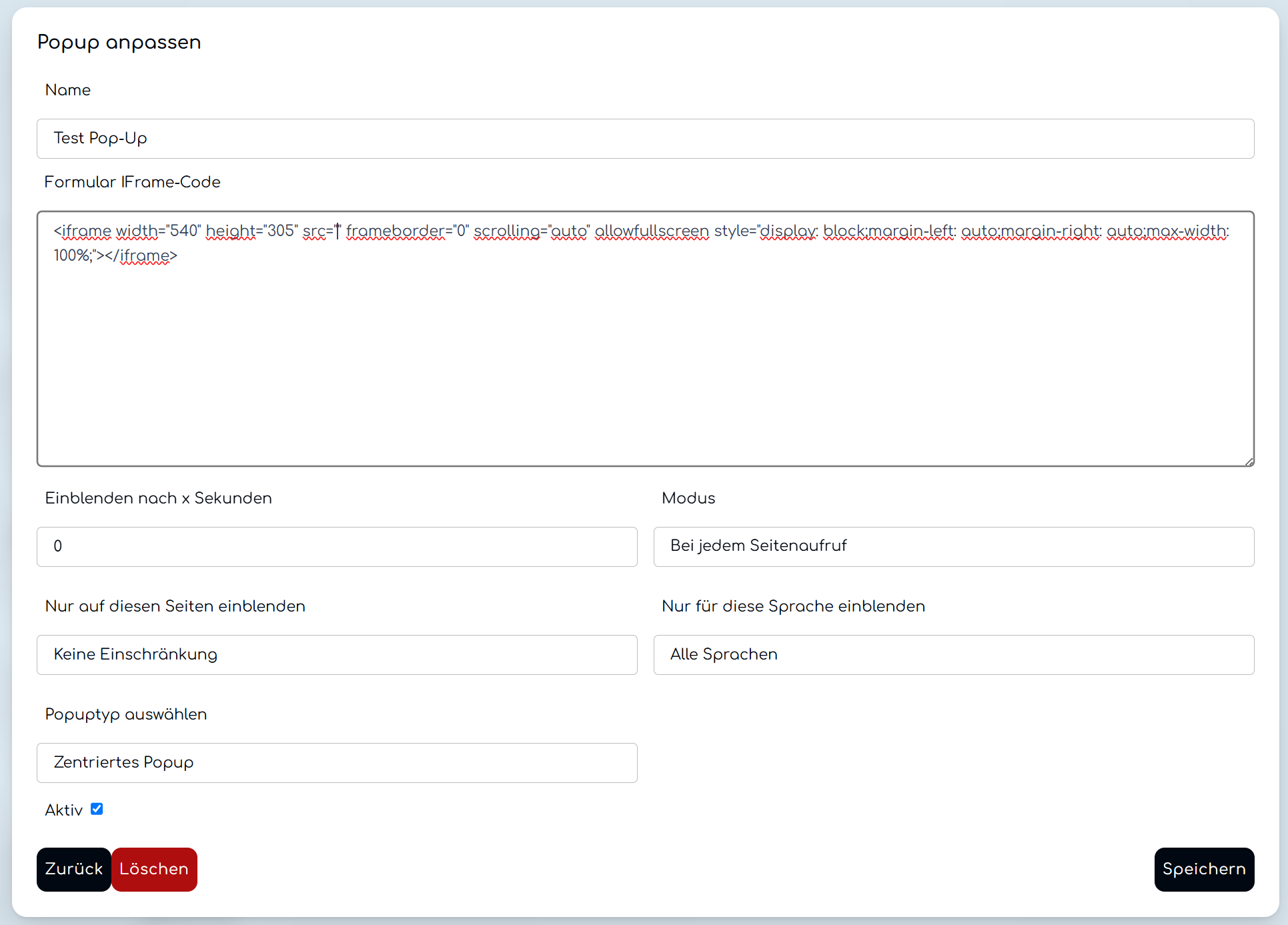Focus the Formular IFrame-Code textarea
Image resolution: width=1288 pixels, height=925 pixels.
pos(645,347)
